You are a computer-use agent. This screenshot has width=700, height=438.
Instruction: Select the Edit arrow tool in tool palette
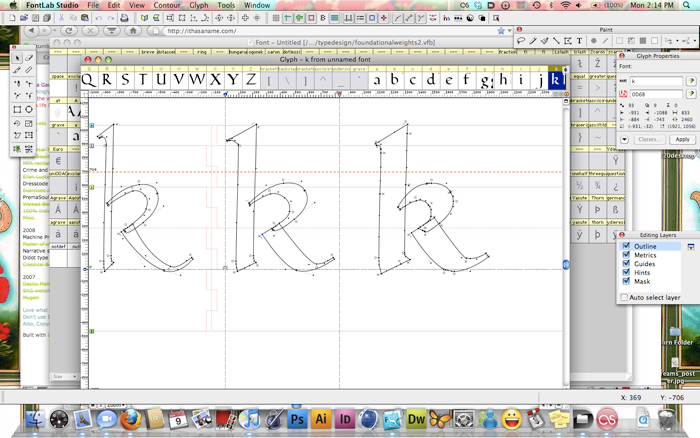click(x=17, y=58)
